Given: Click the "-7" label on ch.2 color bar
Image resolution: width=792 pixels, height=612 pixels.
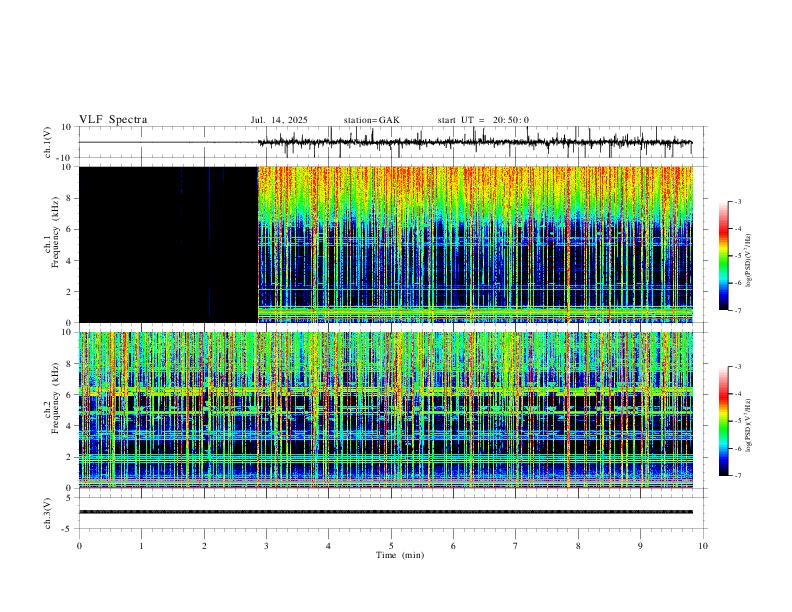Looking at the screenshot, I should tap(737, 476).
